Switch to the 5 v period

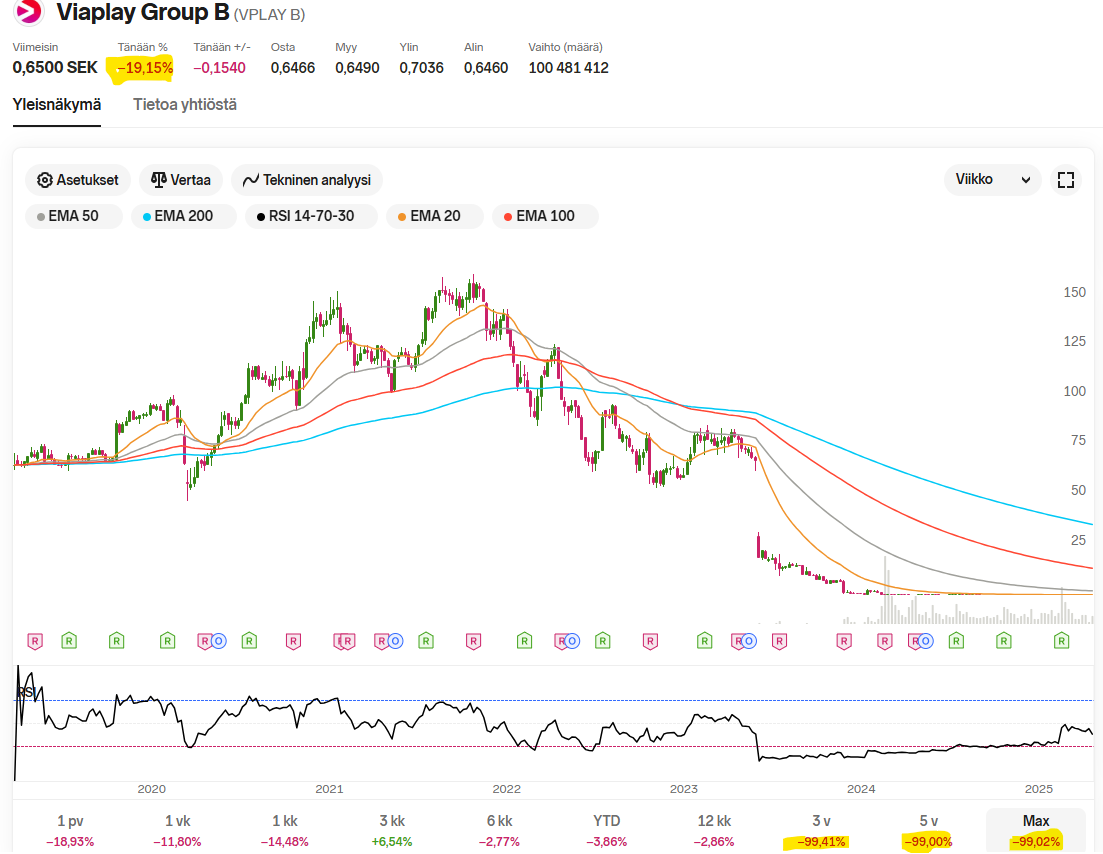pos(928,830)
